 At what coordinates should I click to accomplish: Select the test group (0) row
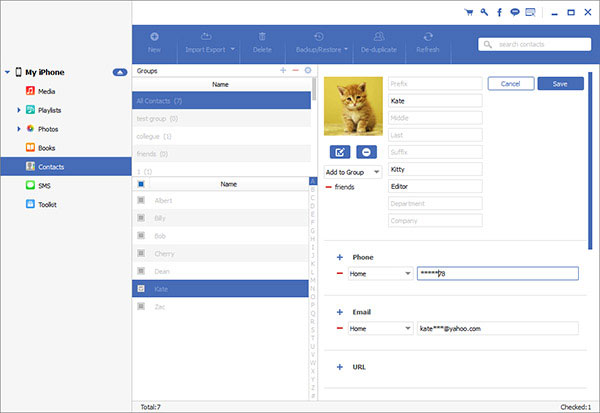222,119
